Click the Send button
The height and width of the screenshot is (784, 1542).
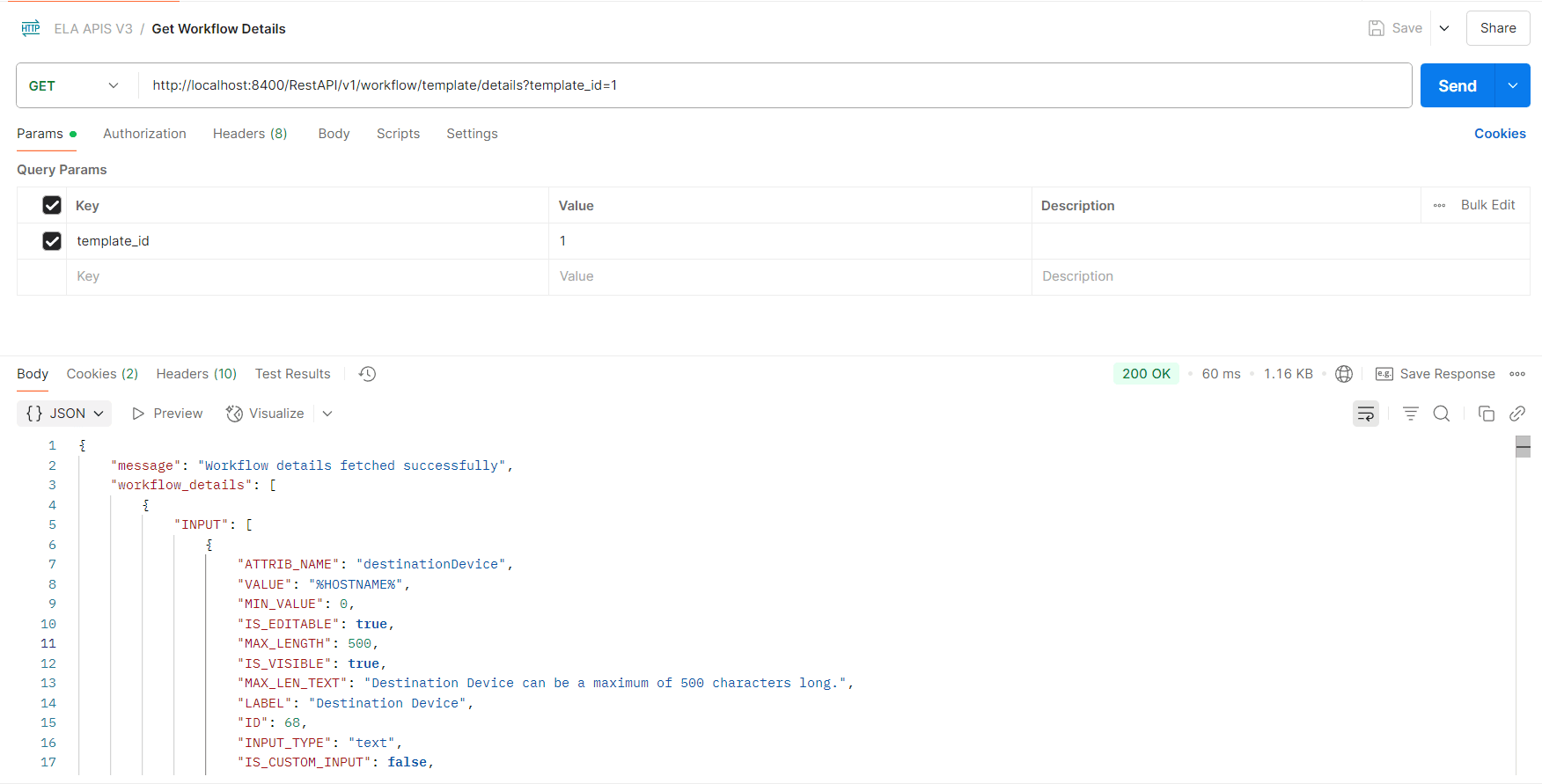(x=1458, y=85)
